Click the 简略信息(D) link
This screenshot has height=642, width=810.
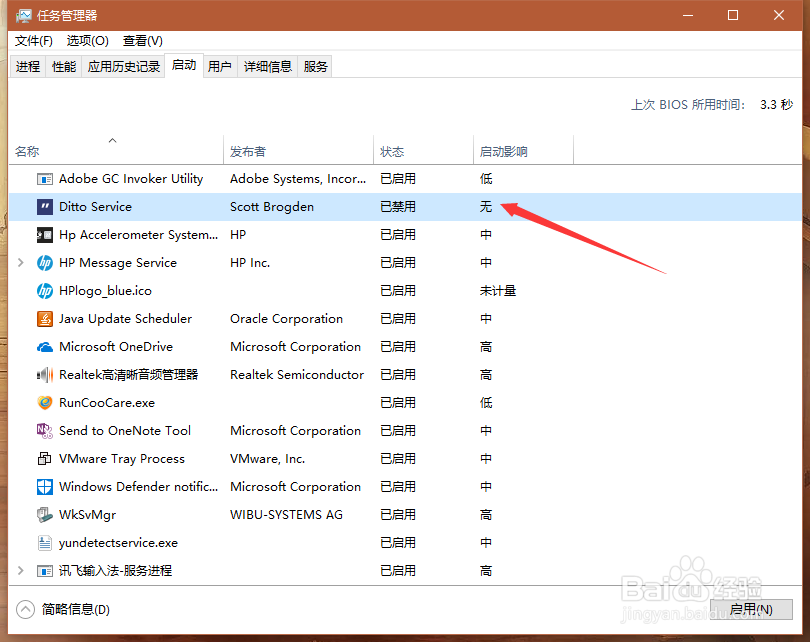click(x=76, y=609)
